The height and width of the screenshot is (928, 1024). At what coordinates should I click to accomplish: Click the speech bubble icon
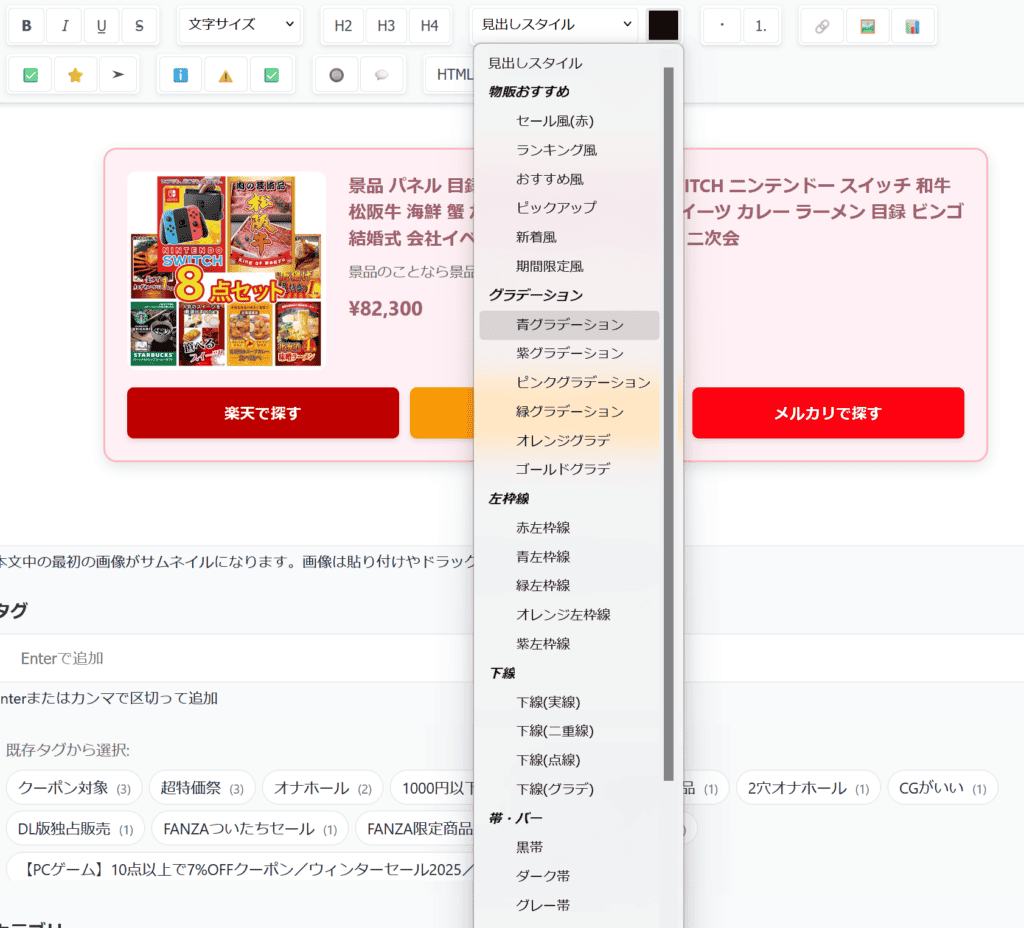click(381, 75)
